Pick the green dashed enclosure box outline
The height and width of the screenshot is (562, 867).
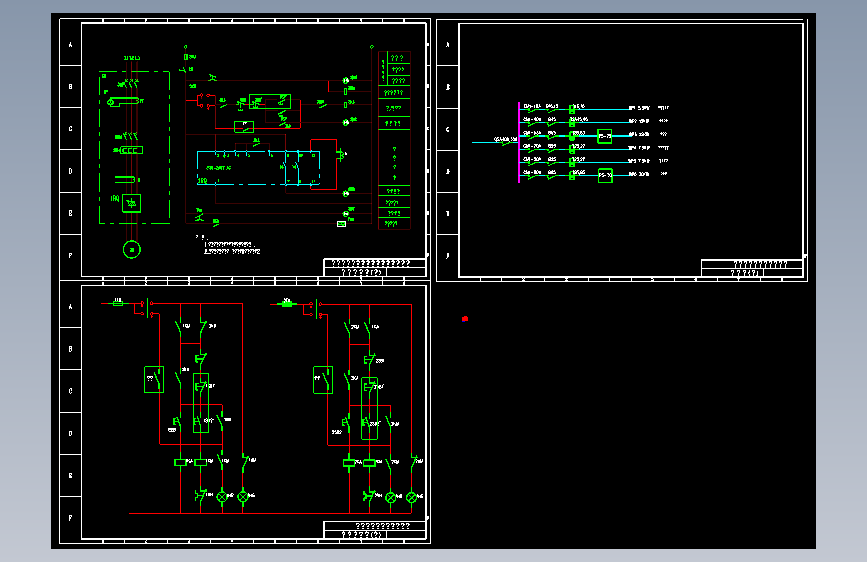tap(134, 147)
